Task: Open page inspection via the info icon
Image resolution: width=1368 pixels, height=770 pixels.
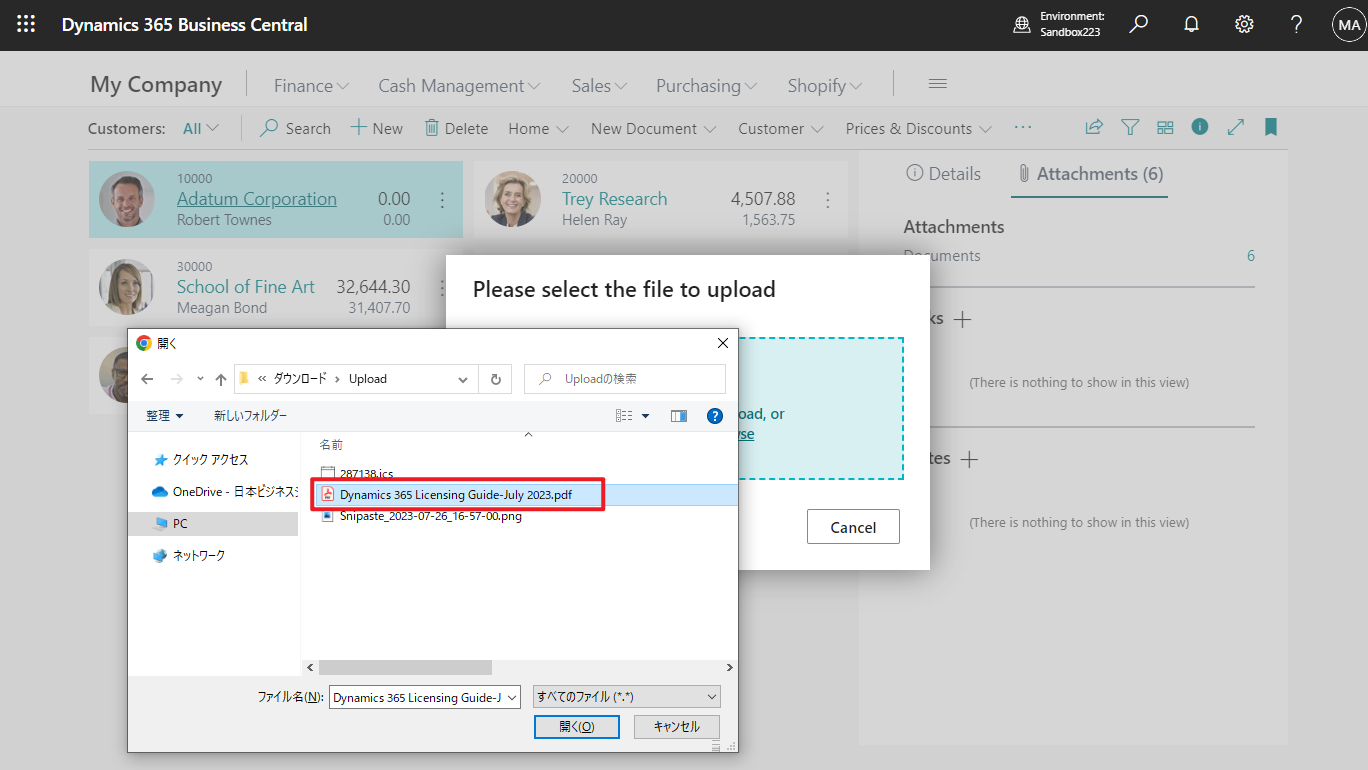Action: tap(1199, 127)
